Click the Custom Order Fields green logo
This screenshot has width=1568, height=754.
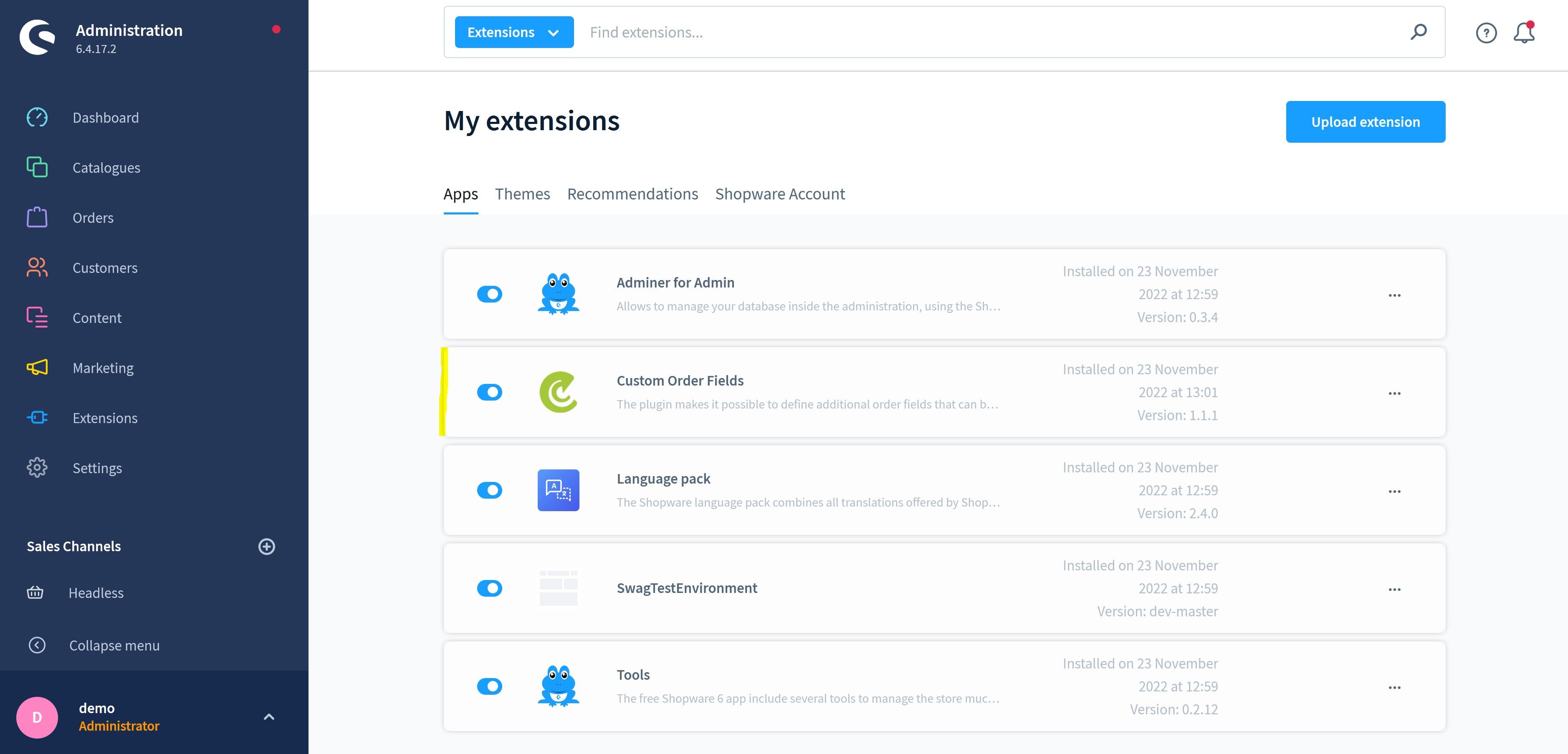pos(558,392)
